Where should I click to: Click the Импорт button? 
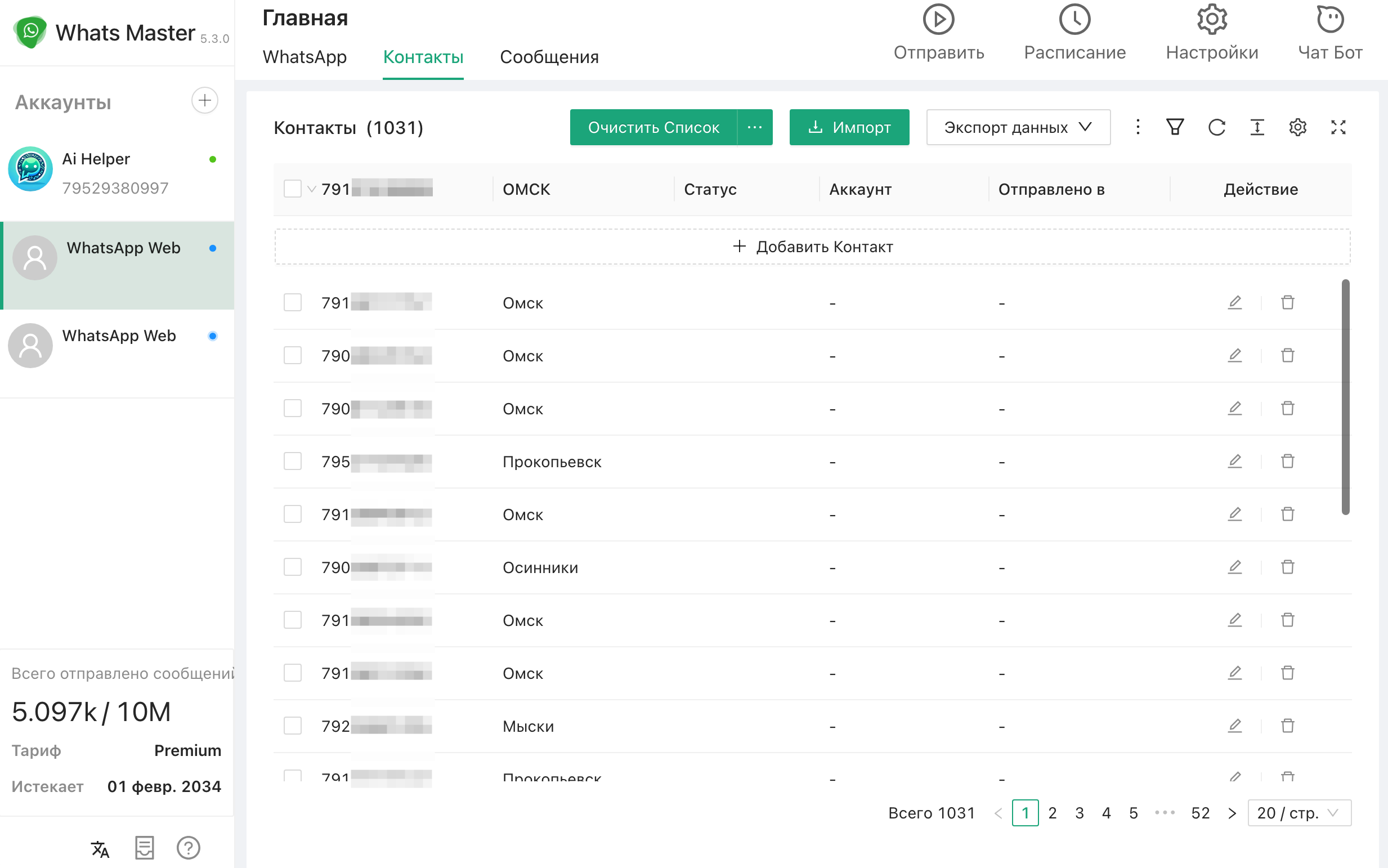point(848,127)
